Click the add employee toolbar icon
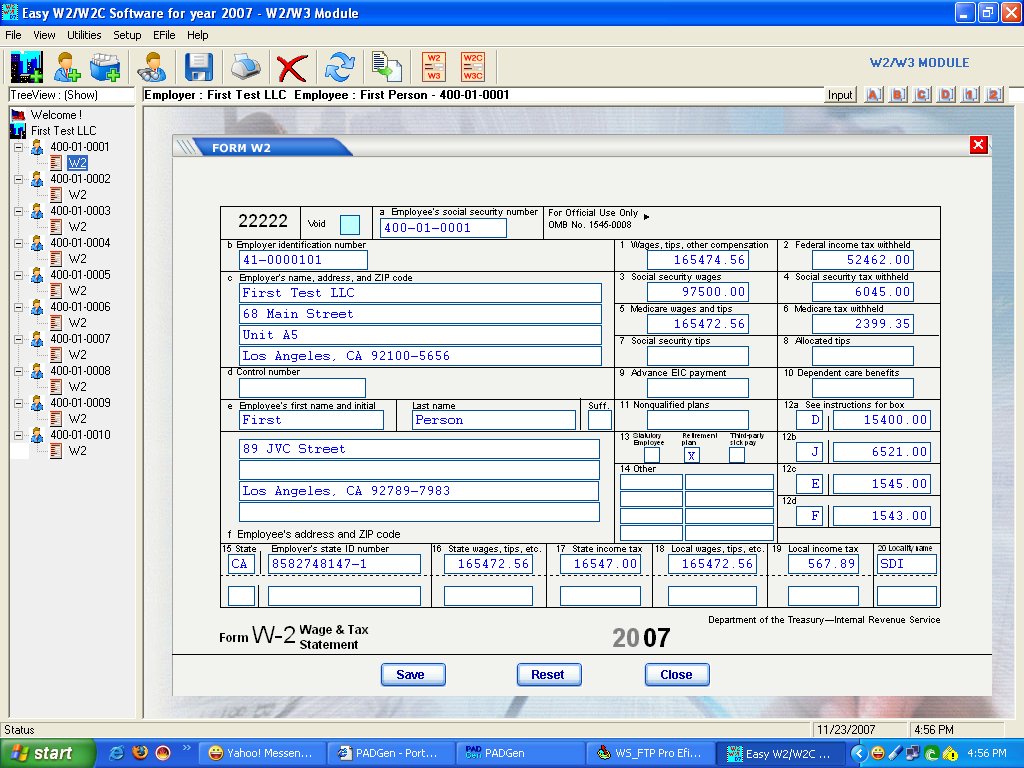The image size is (1024, 768). [67, 67]
